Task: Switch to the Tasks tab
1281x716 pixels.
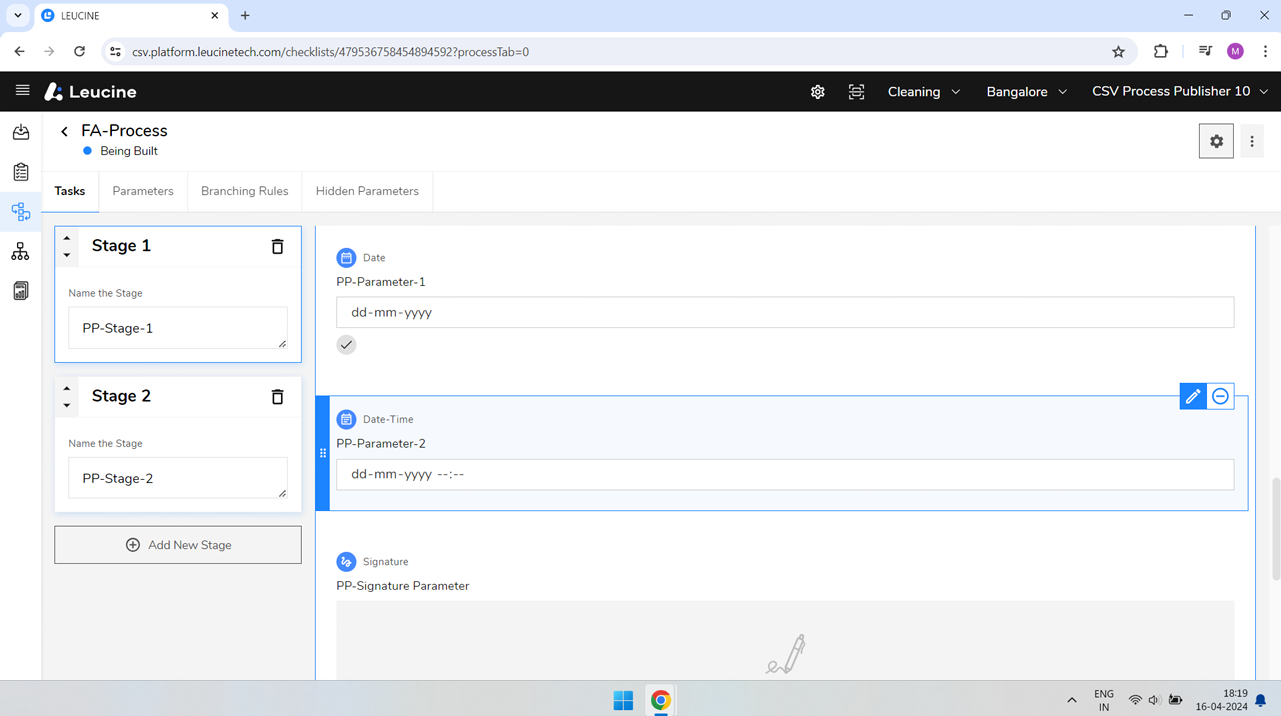Action: pos(70,191)
